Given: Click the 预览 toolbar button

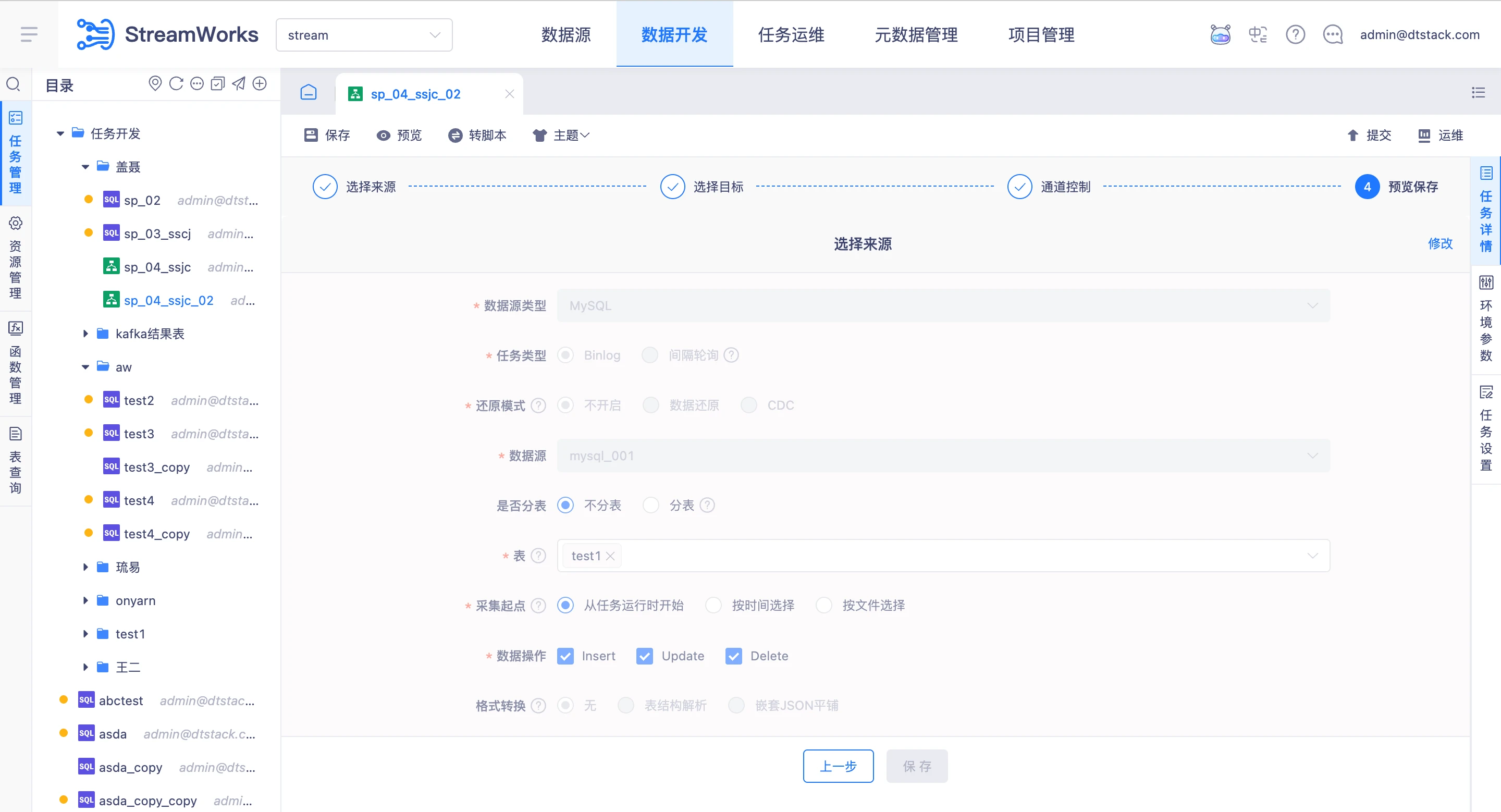Looking at the screenshot, I should 399,135.
